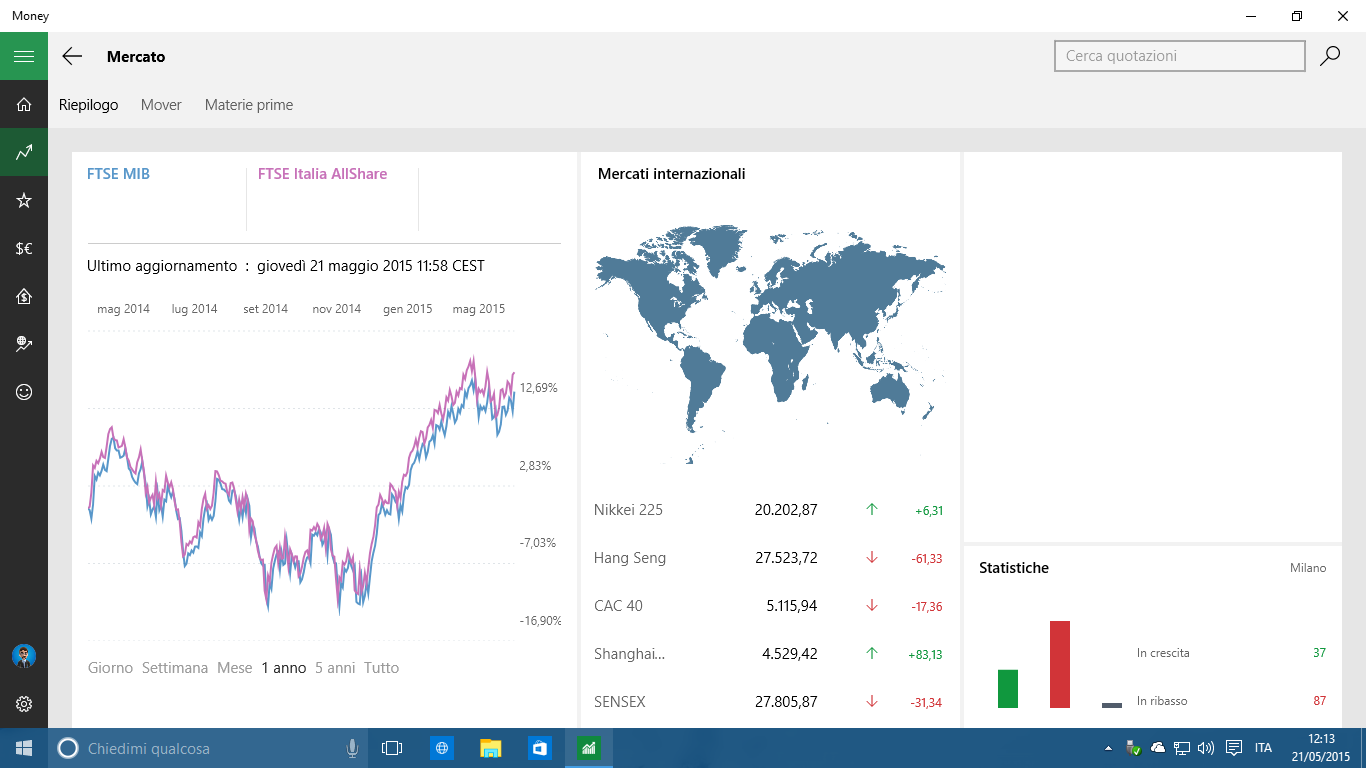The width and height of the screenshot is (1366, 768).
Task: Click the search magnifier icon
Action: [x=1330, y=56]
